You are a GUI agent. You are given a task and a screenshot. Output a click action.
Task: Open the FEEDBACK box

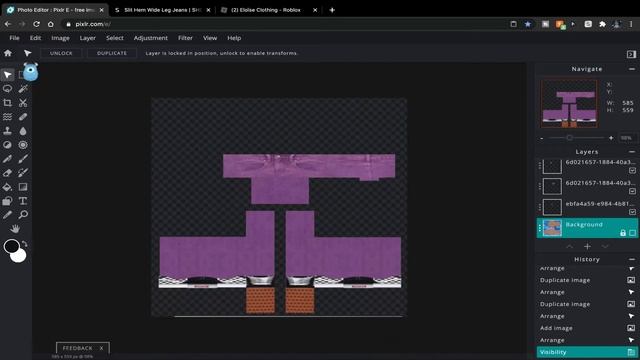coord(78,348)
